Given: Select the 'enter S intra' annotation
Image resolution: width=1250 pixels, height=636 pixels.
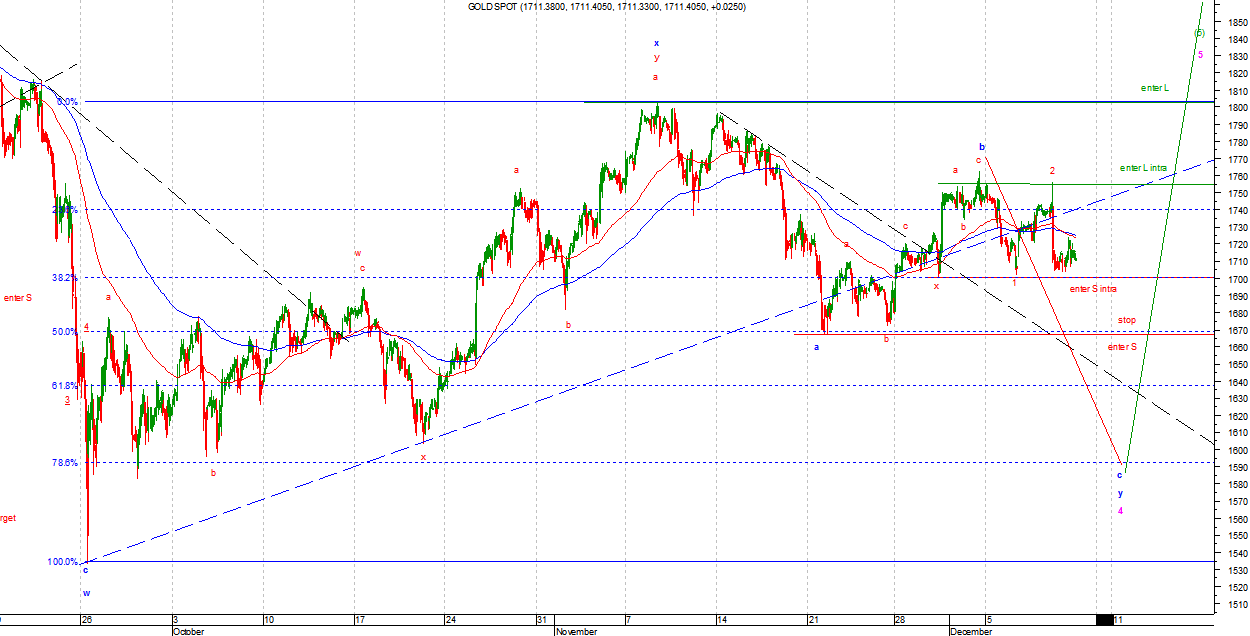Looking at the screenshot, I should coord(1093,289).
